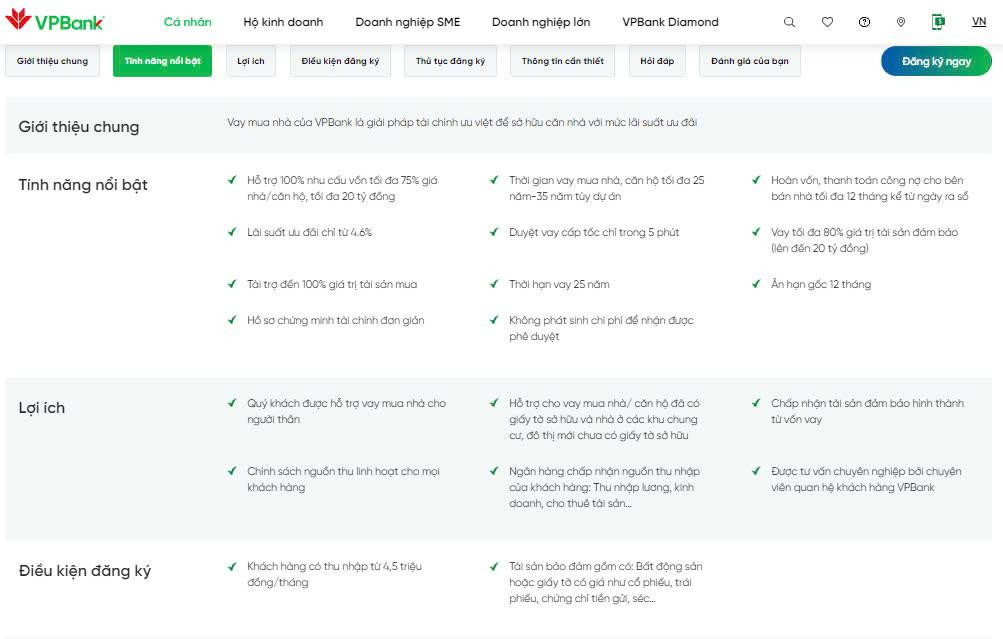
Task: Open the search magnifier icon
Action: coord(789,22)
